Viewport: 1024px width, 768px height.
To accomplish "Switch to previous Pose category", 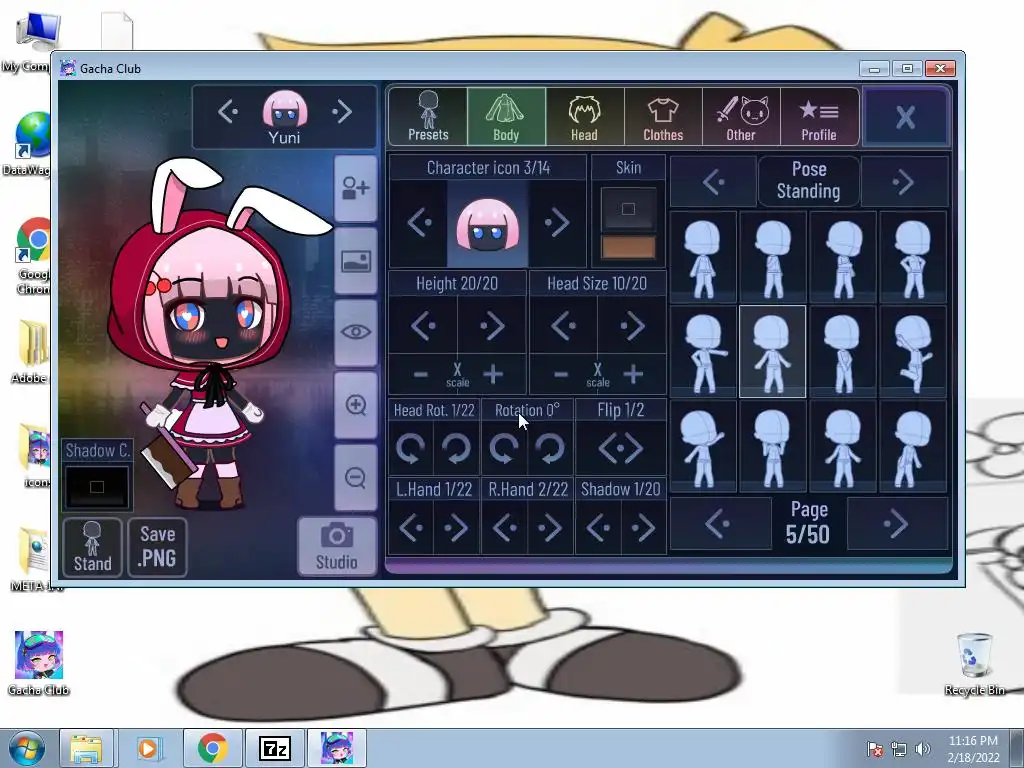I will [713, 182].
